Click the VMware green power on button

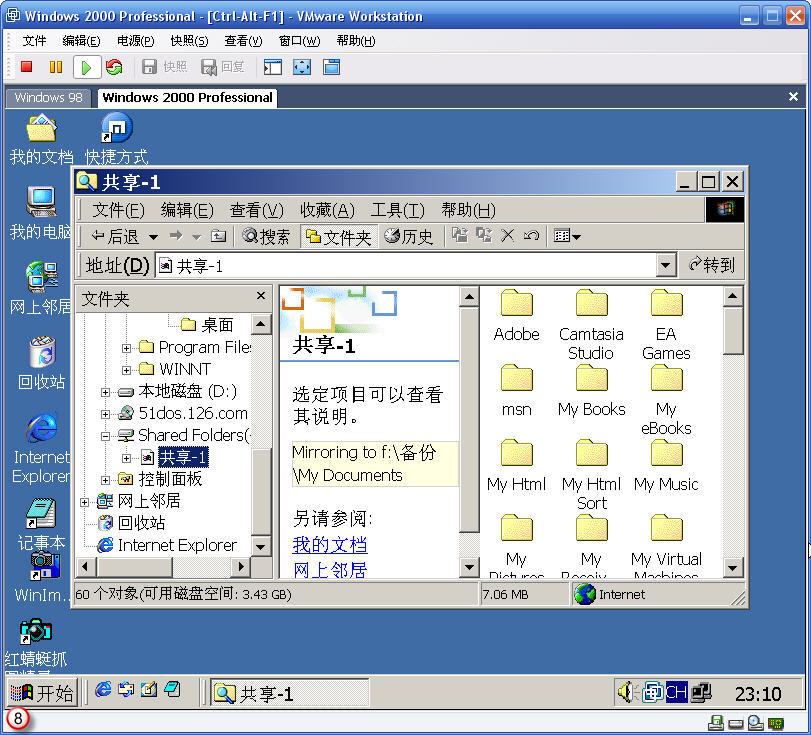[x=86, y=67]
